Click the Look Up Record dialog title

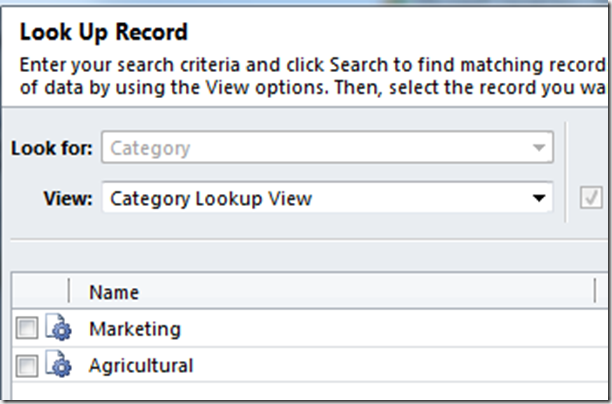pos(103,33)
